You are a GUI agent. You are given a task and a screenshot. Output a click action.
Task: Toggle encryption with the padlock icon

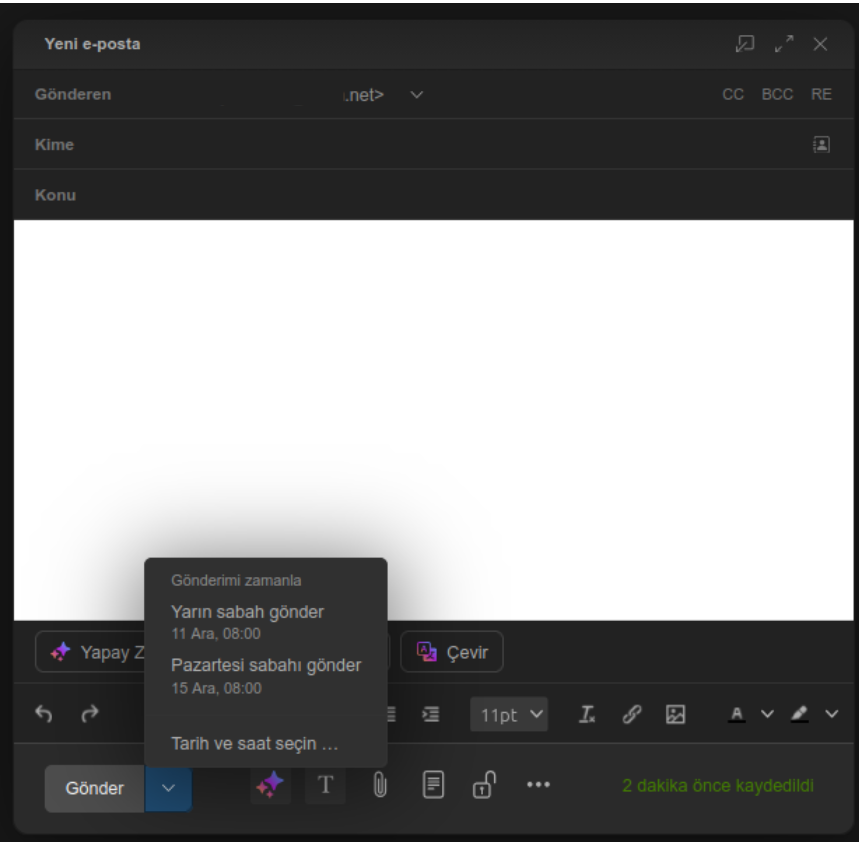(482, 787)
